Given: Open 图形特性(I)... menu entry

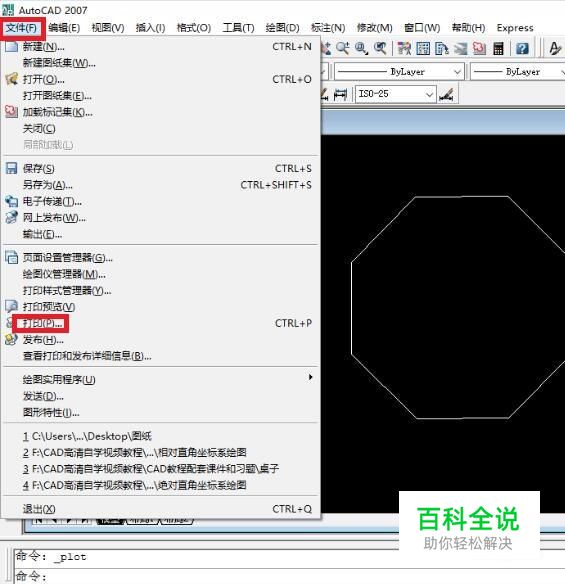Looking at the screenshot, I should coord(159,412).
